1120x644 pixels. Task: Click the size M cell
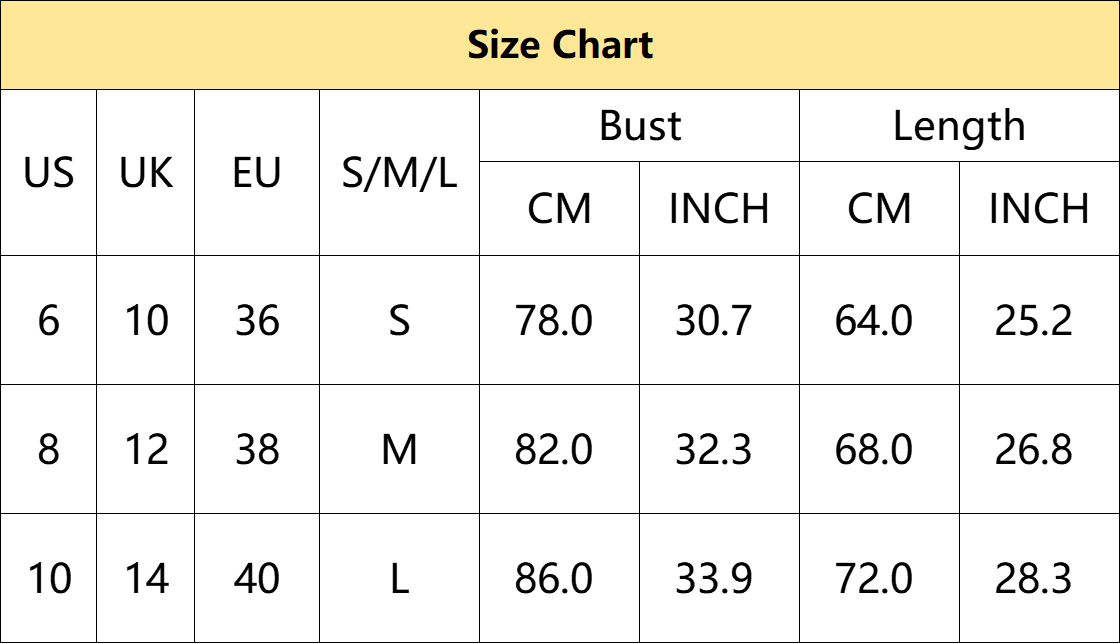399,450
